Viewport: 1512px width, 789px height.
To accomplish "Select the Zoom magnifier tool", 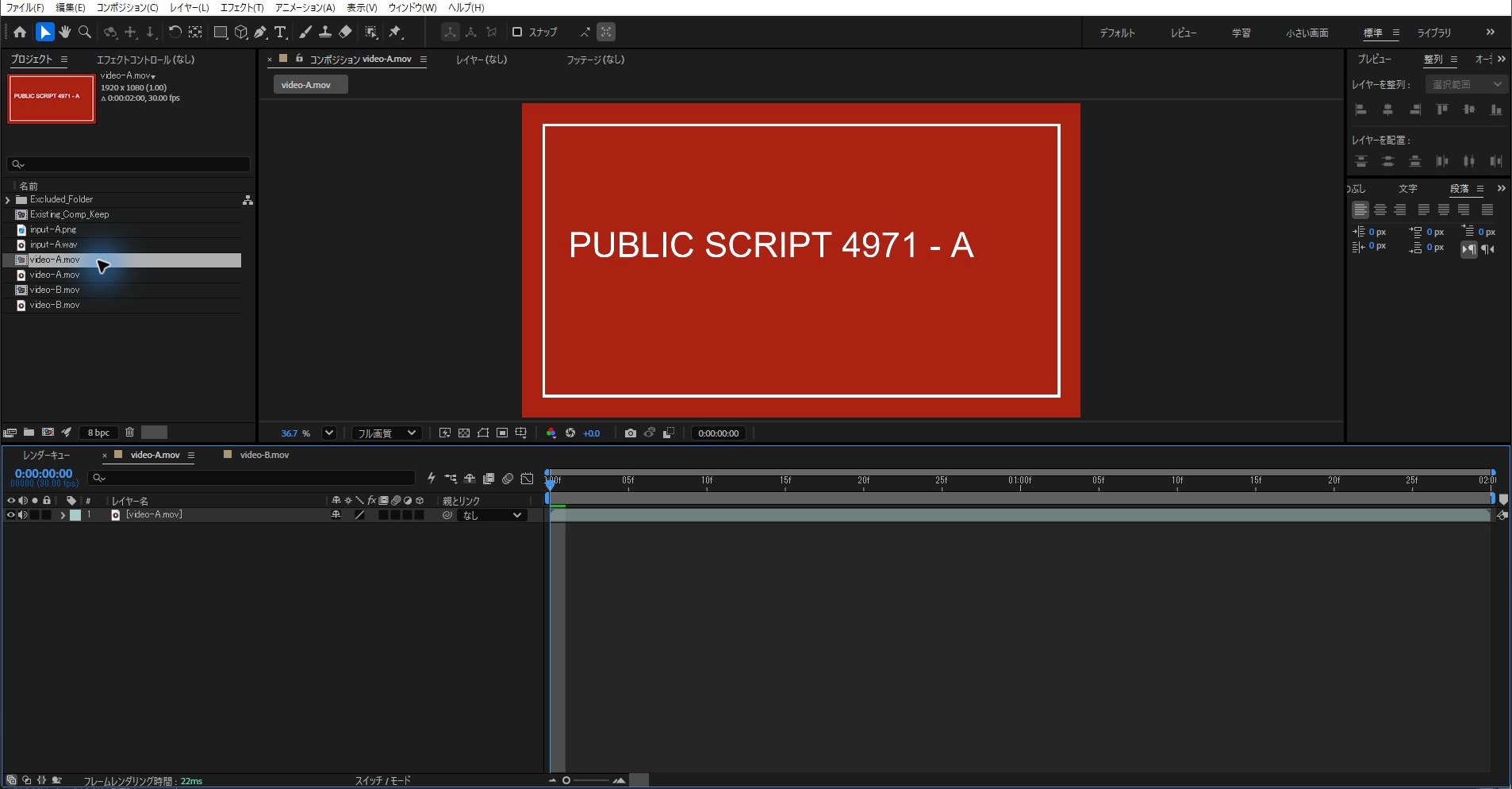I will (x=84, y=32).
